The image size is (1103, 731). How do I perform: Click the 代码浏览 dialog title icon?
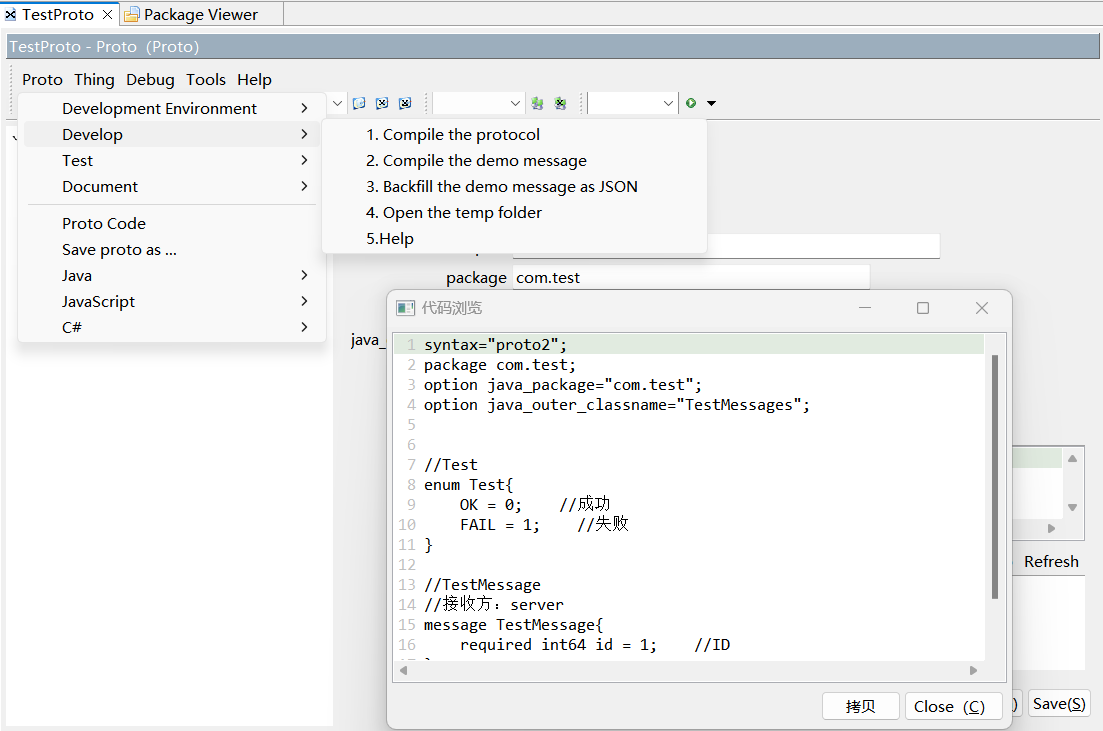[405, 308]
